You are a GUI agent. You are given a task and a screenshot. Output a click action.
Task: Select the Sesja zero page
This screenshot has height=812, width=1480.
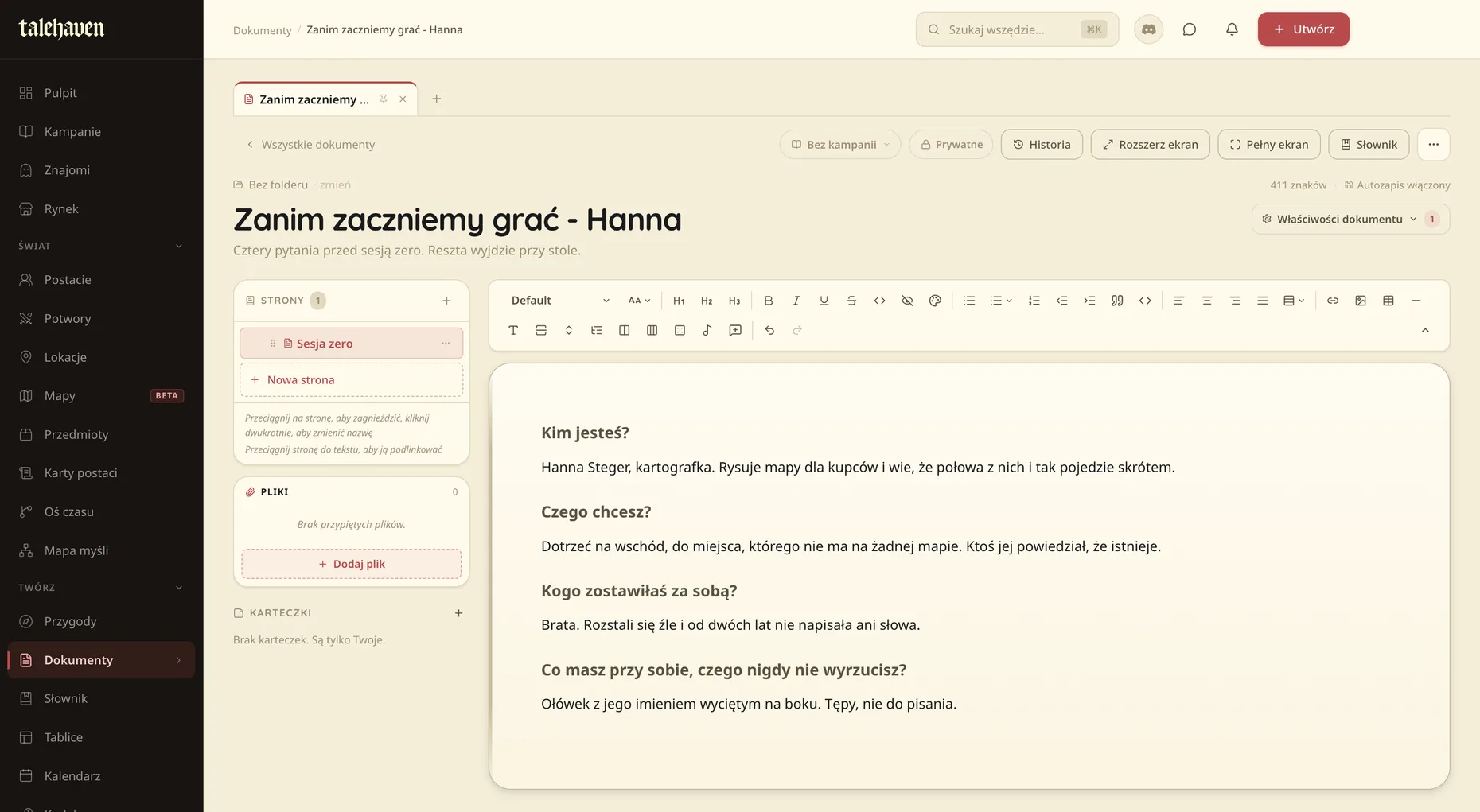coord(351,344)
